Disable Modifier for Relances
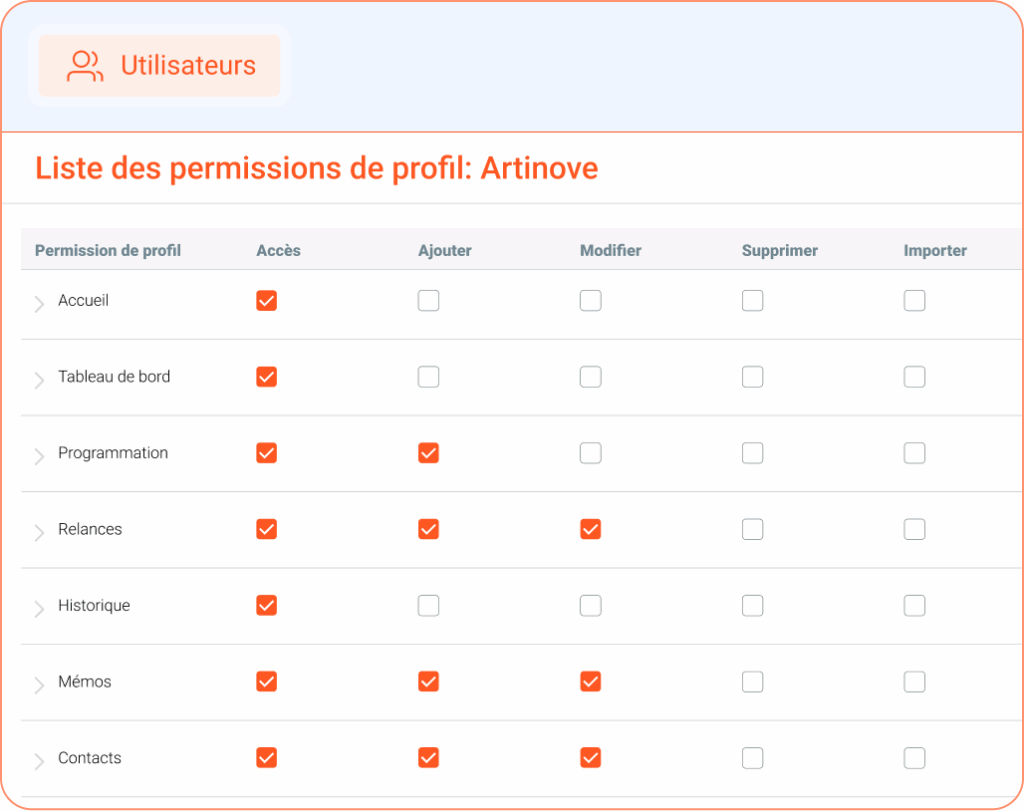 click(x=590, y=529)
